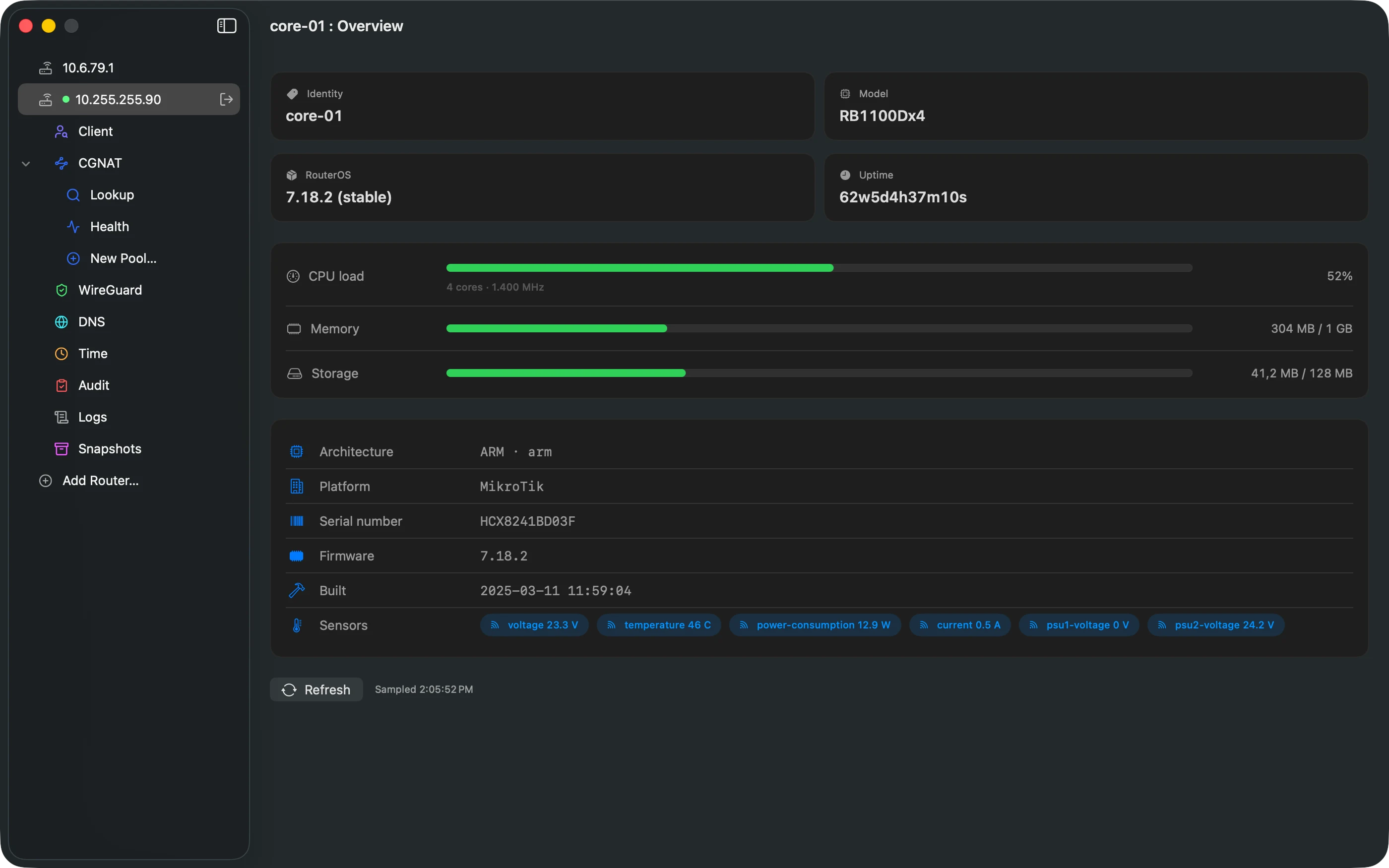The height and width of the screenshot is (868, 1389).
Task: Click the Built hammer icon
Action: pos(297,591)
